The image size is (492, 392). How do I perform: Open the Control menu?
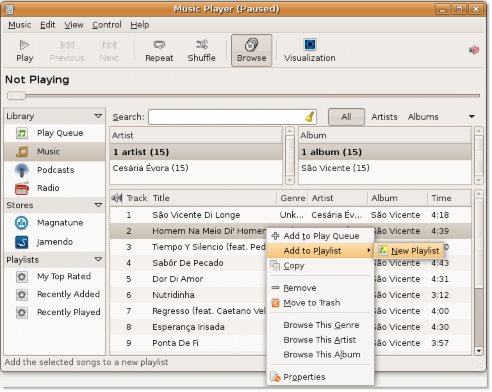[107, 25]
